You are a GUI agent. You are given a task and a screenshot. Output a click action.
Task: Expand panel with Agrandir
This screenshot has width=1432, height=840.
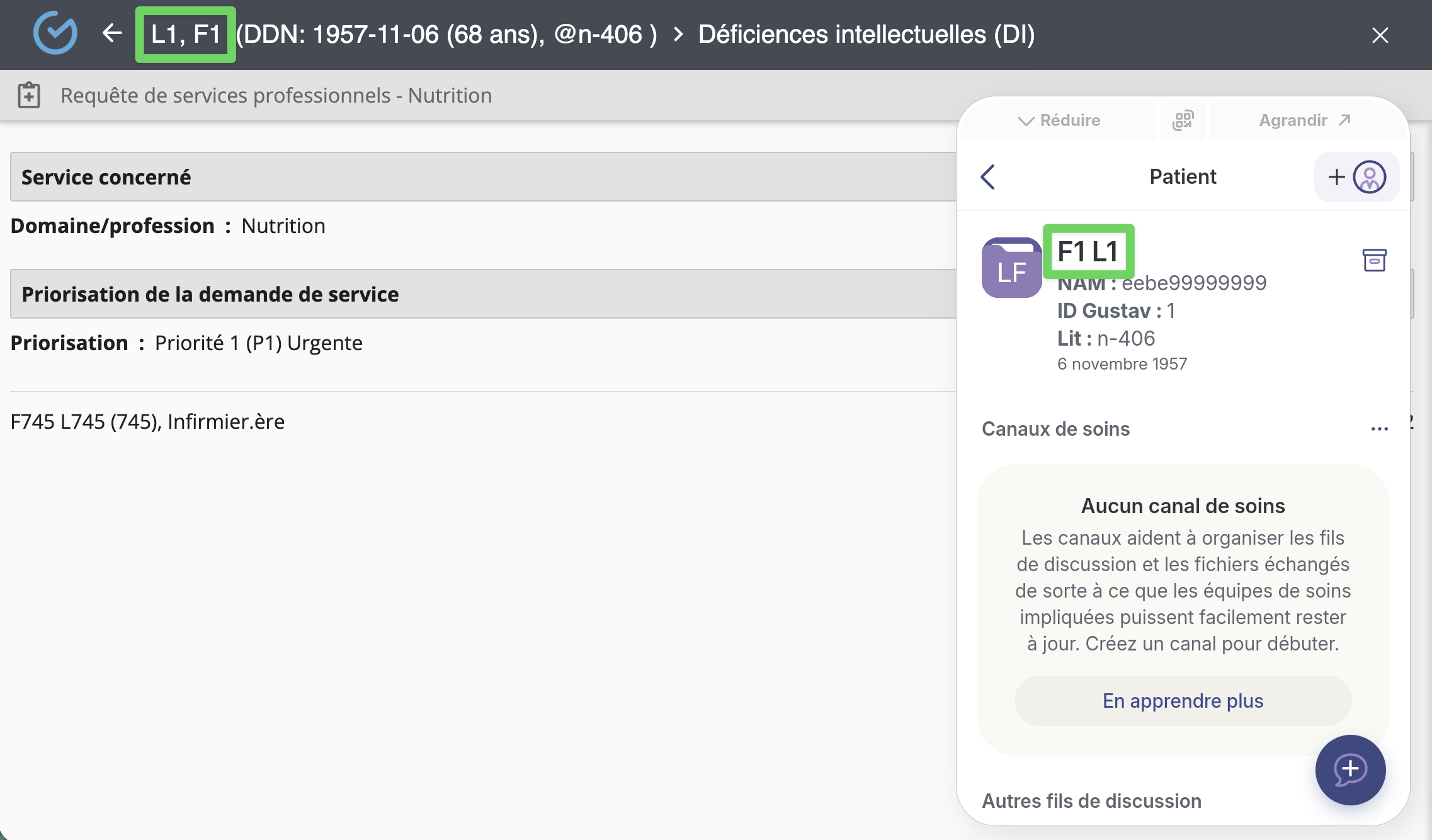(x=1304, y=120)
